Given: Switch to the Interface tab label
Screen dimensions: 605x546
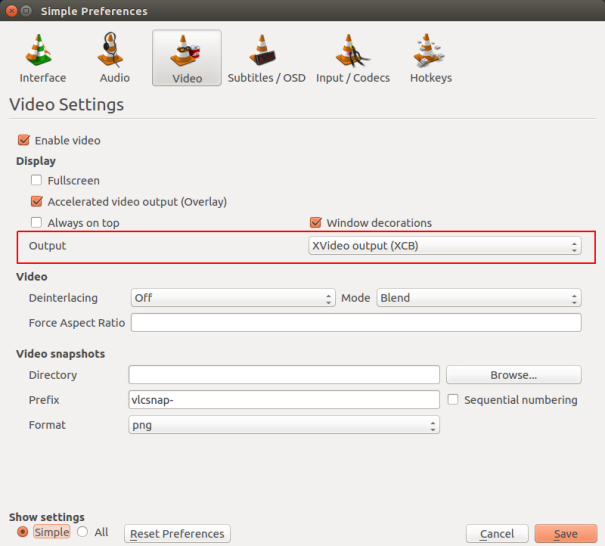Looking at the screenshot, I should click(x=43, y=78).
